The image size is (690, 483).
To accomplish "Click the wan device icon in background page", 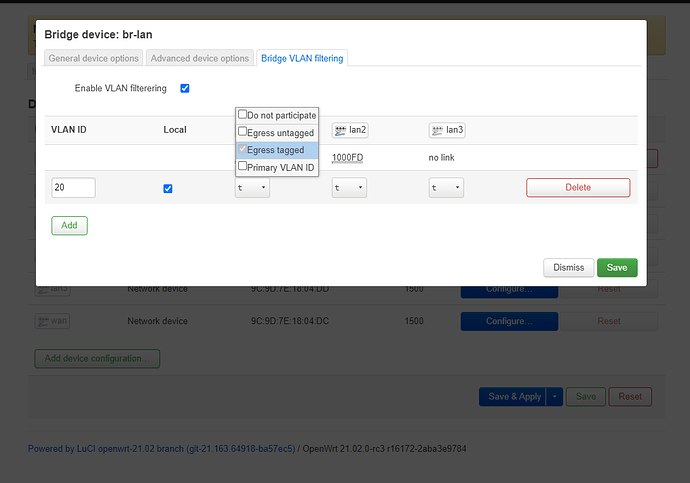I will pos(52,321).
